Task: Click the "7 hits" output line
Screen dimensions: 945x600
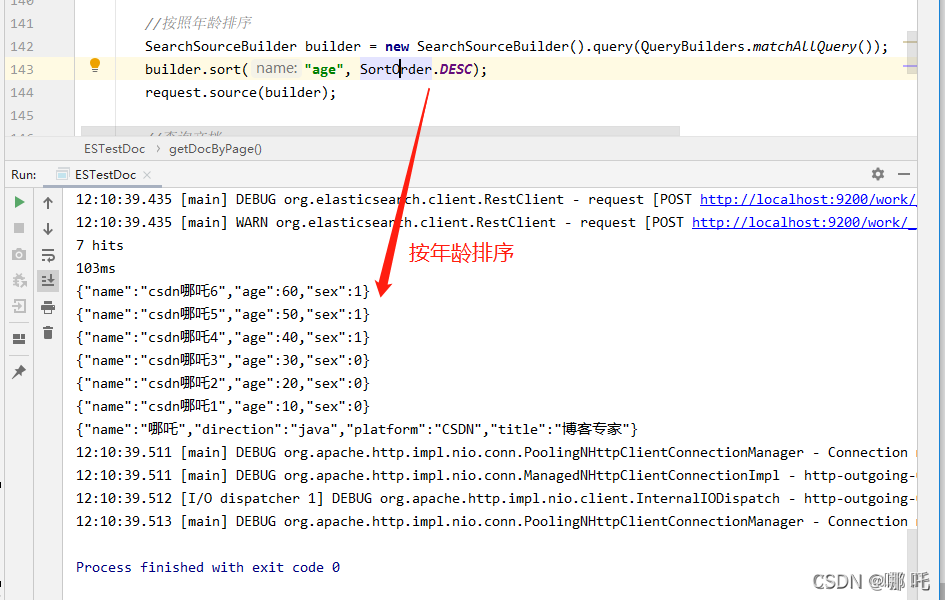Action: pyautogui.click(x=99, y=245)
